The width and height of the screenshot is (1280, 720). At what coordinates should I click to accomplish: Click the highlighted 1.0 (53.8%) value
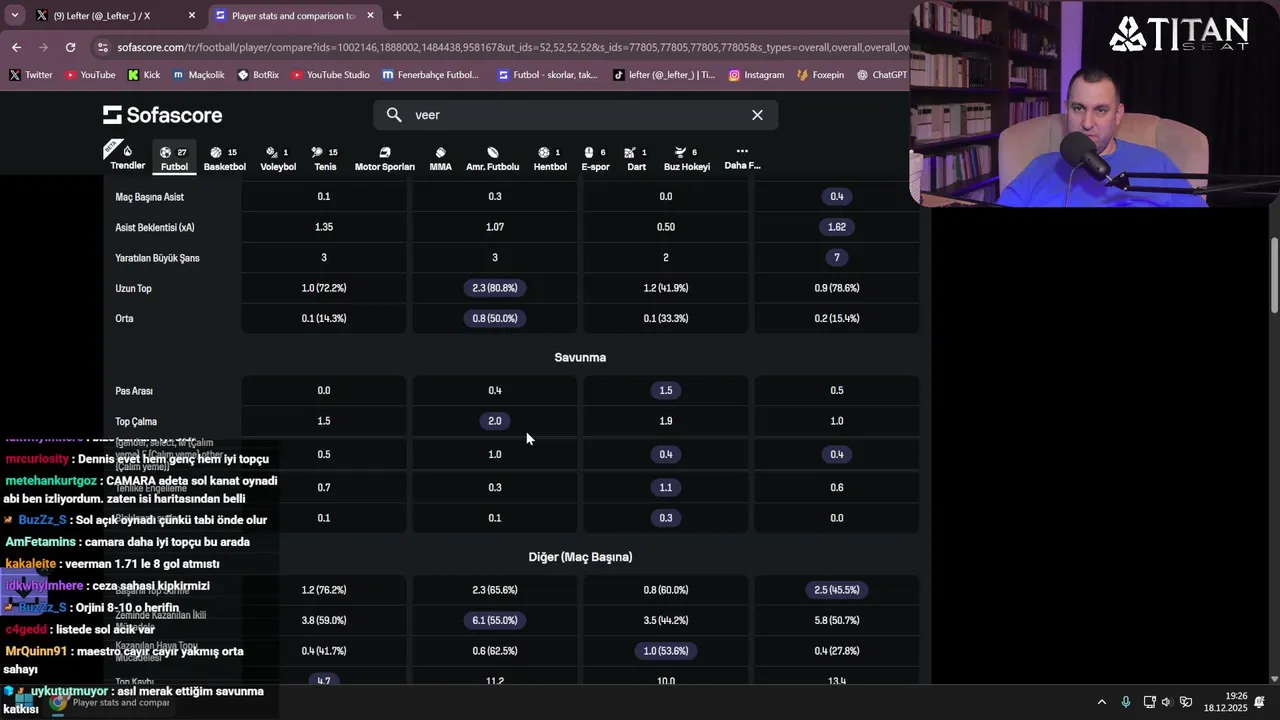(x=666, y=651)
